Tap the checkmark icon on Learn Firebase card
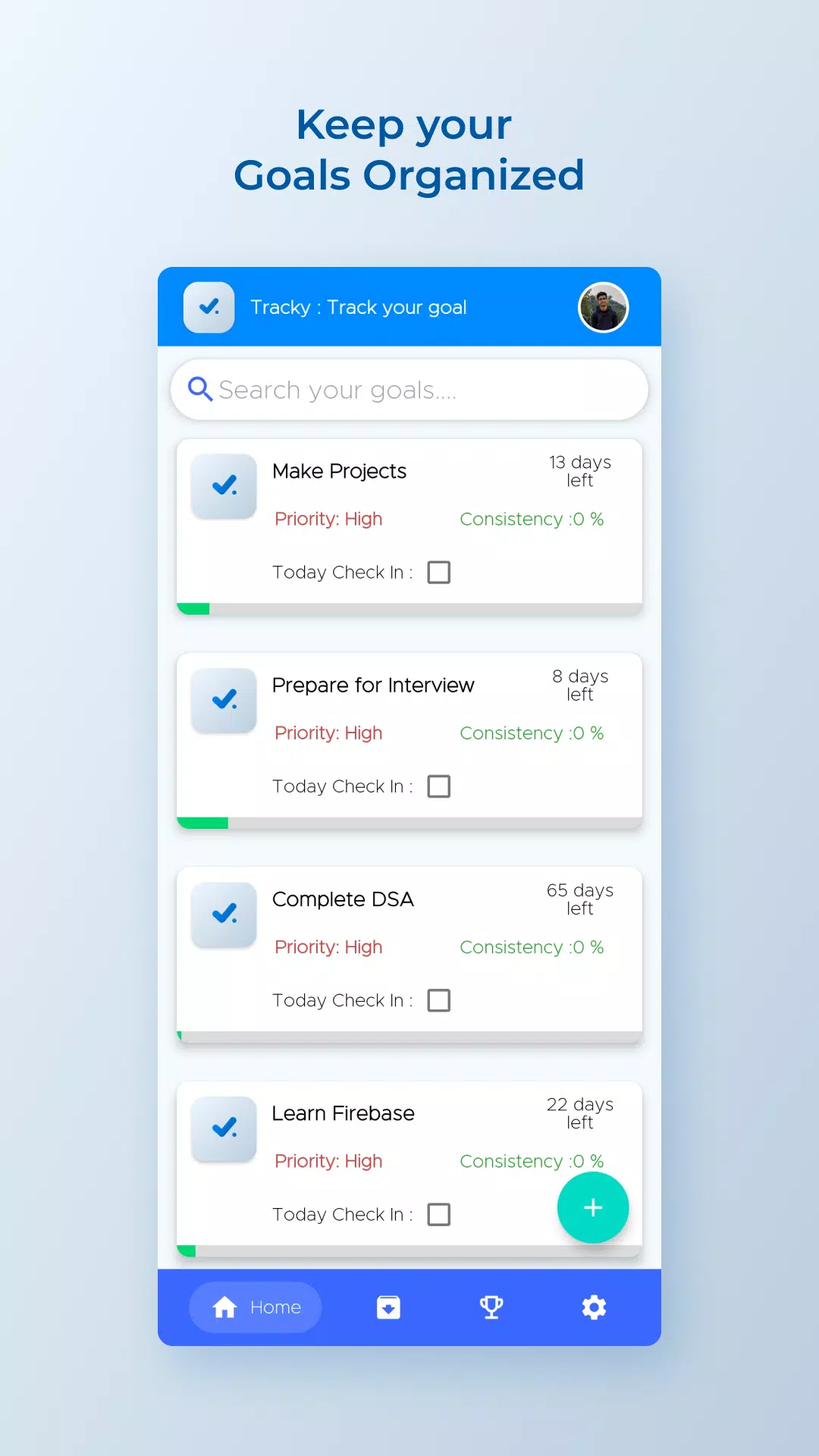Image resolution: width=819 pixels, height=1456 pixels. pyautogui.click(x=224, y=1128)
